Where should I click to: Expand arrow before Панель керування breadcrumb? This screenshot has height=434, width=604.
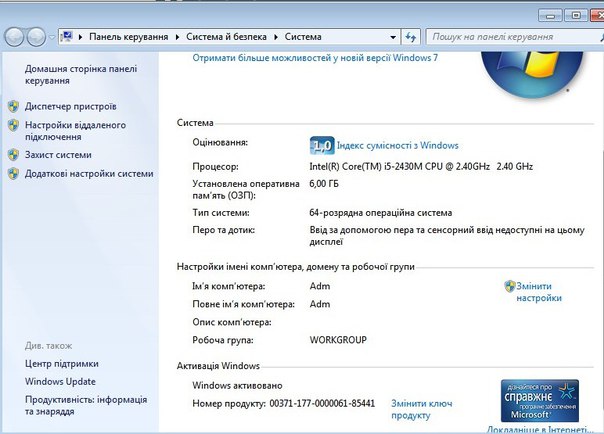(x=81, y=37)
